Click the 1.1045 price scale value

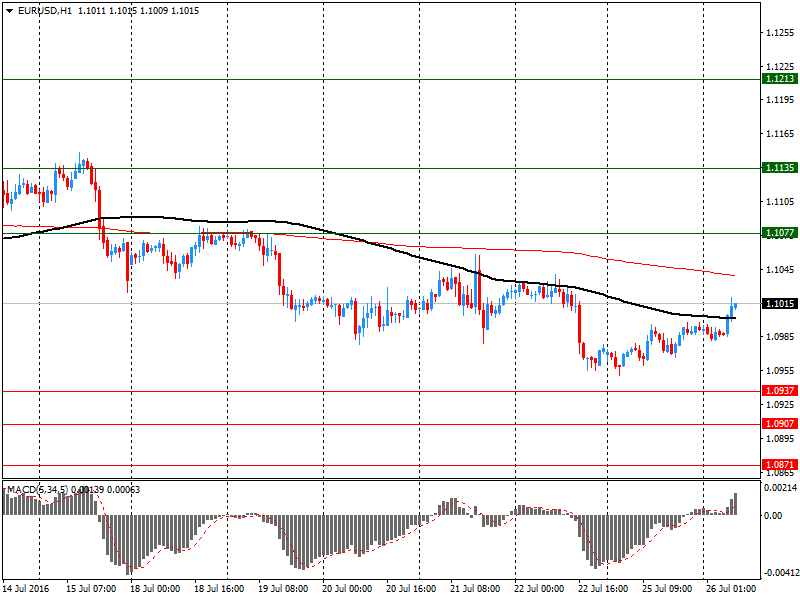tap(780, 269)
